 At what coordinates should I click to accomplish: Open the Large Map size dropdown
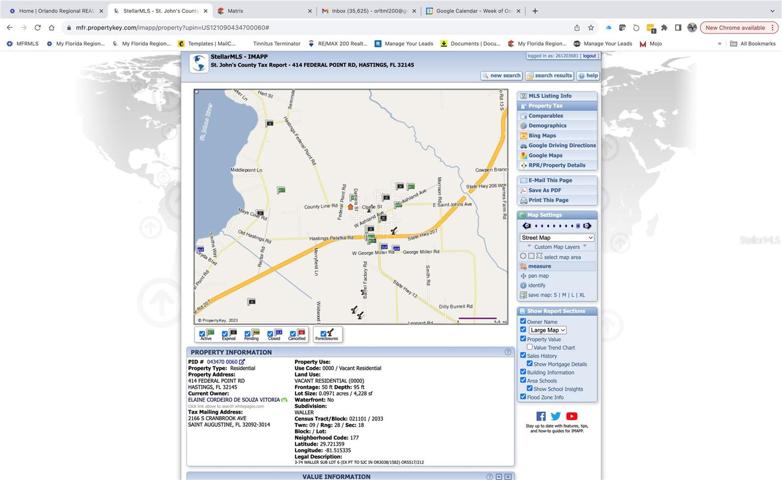(547, 330)
